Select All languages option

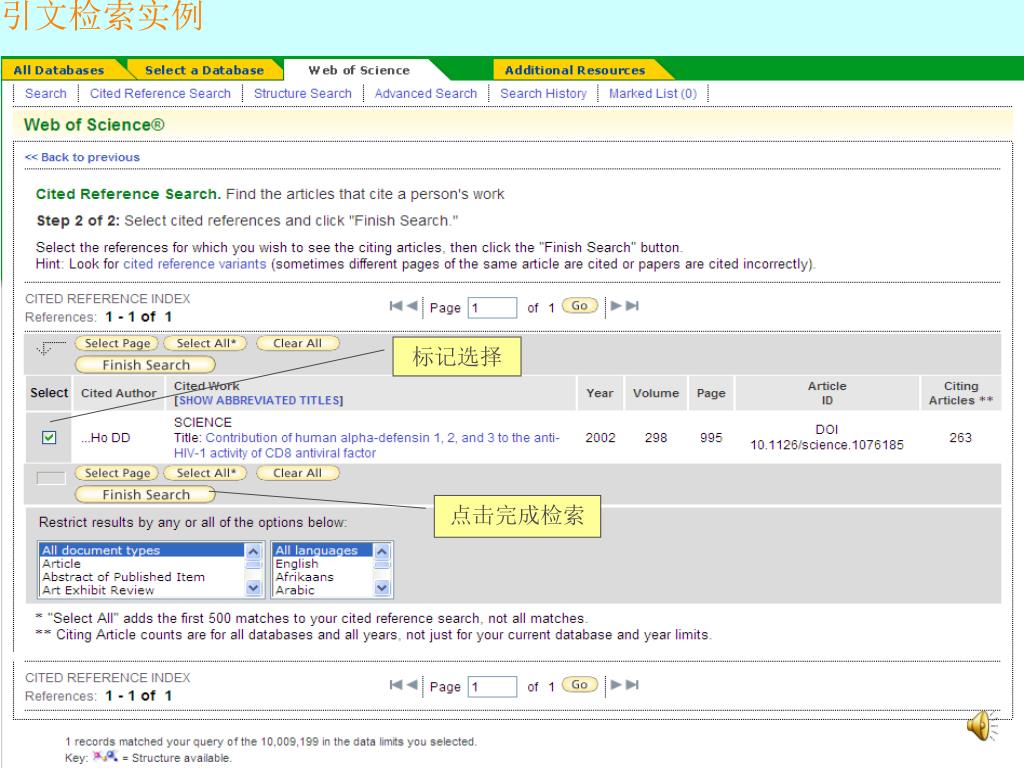[x=323, y=551]
